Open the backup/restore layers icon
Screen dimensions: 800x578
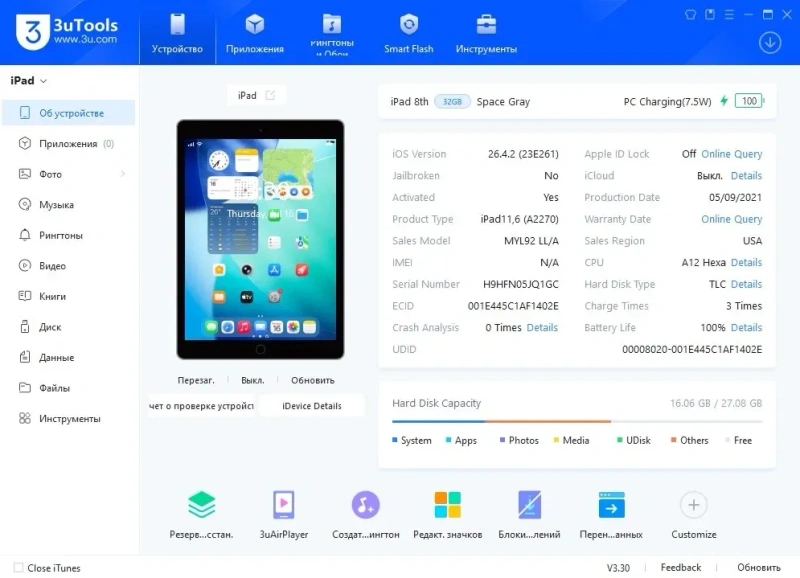pyautogui.click(x=202, y=505)
